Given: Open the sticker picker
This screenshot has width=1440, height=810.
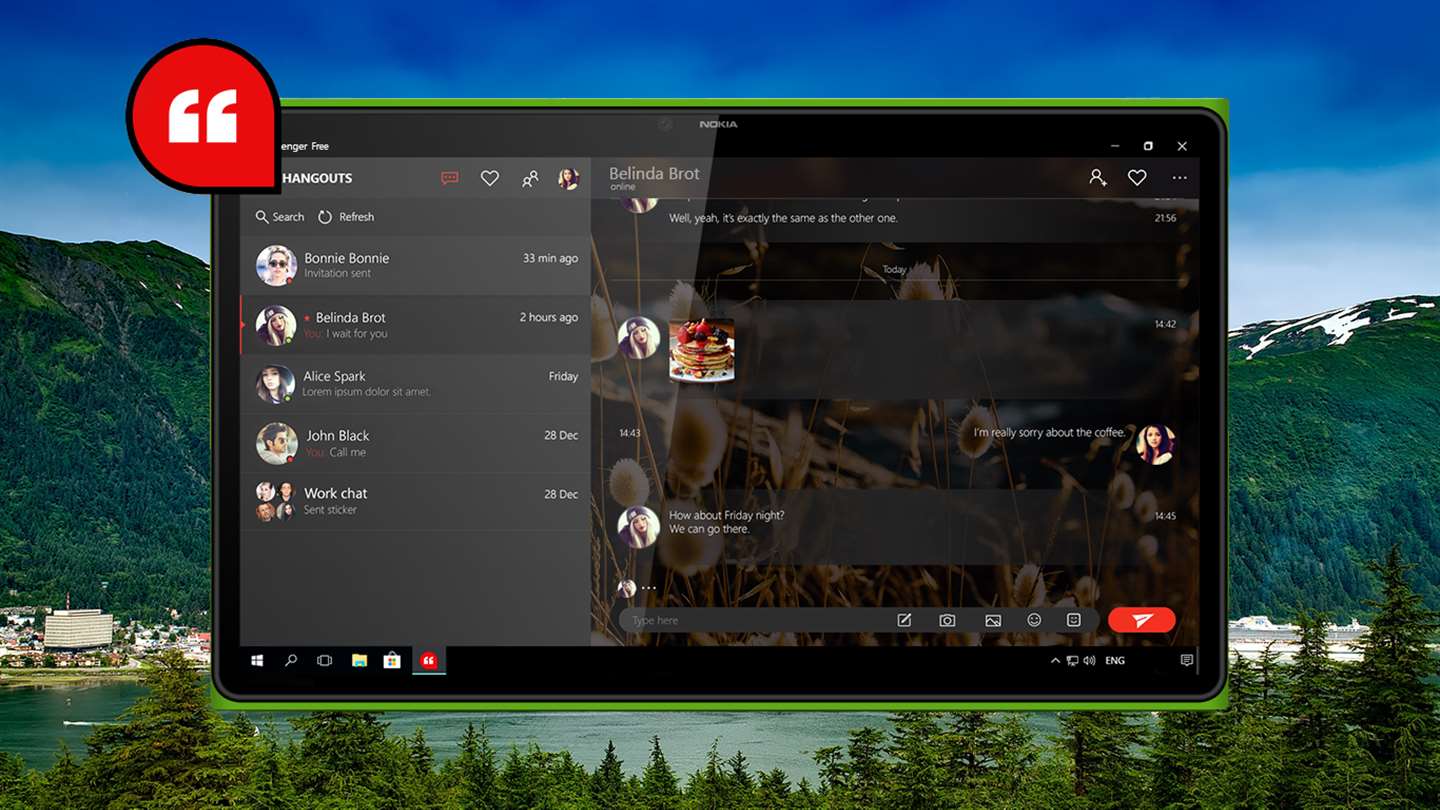Looking at the screenshot, I should coord(1074,620).
